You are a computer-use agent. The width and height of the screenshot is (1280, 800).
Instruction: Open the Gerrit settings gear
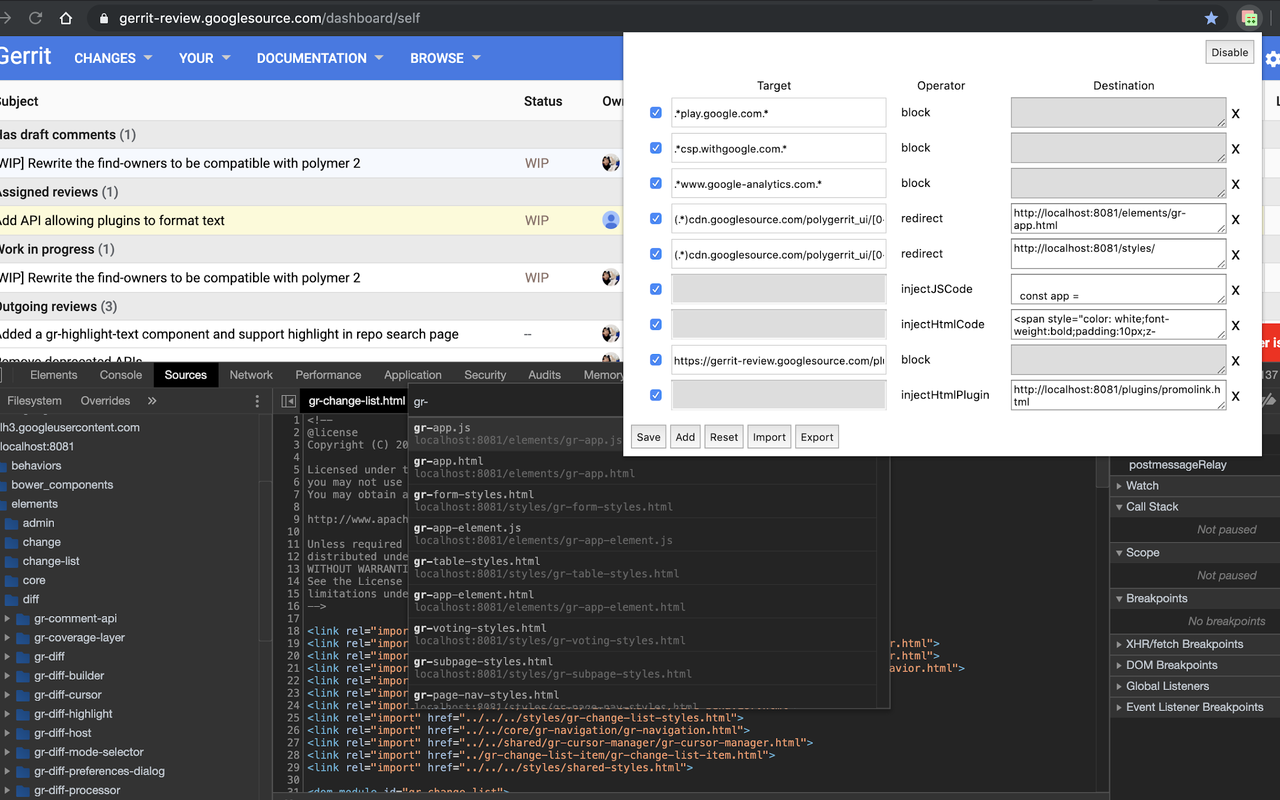[x=1272, y=58]
